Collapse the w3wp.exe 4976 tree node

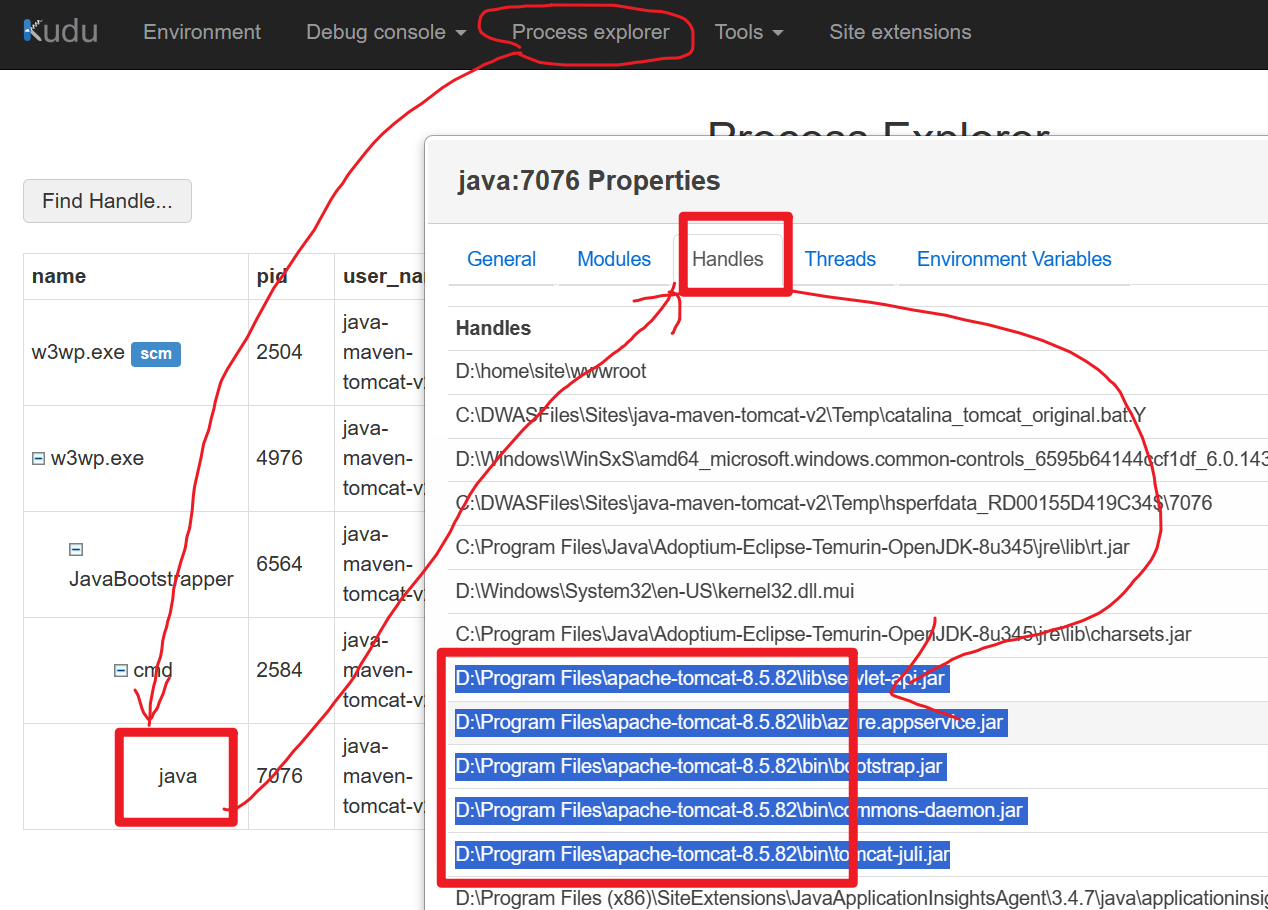(39, 459)
